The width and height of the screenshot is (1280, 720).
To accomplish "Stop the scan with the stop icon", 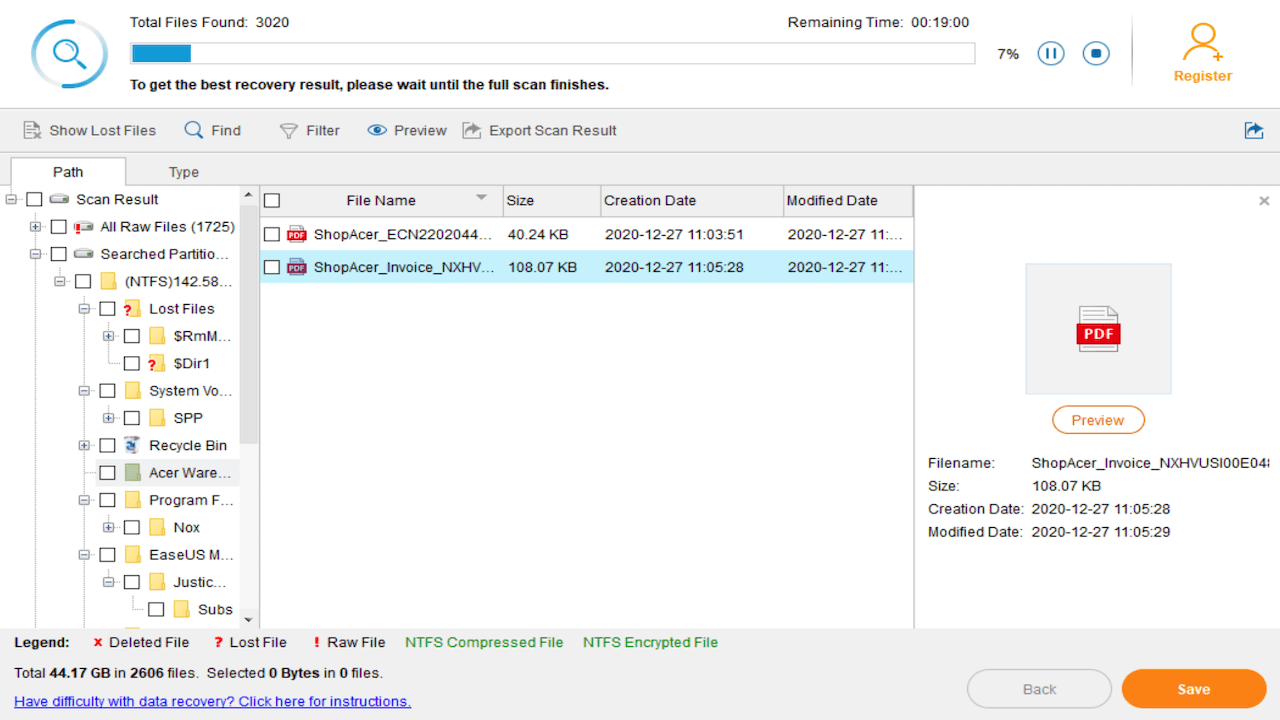I will coord(1096,54).
